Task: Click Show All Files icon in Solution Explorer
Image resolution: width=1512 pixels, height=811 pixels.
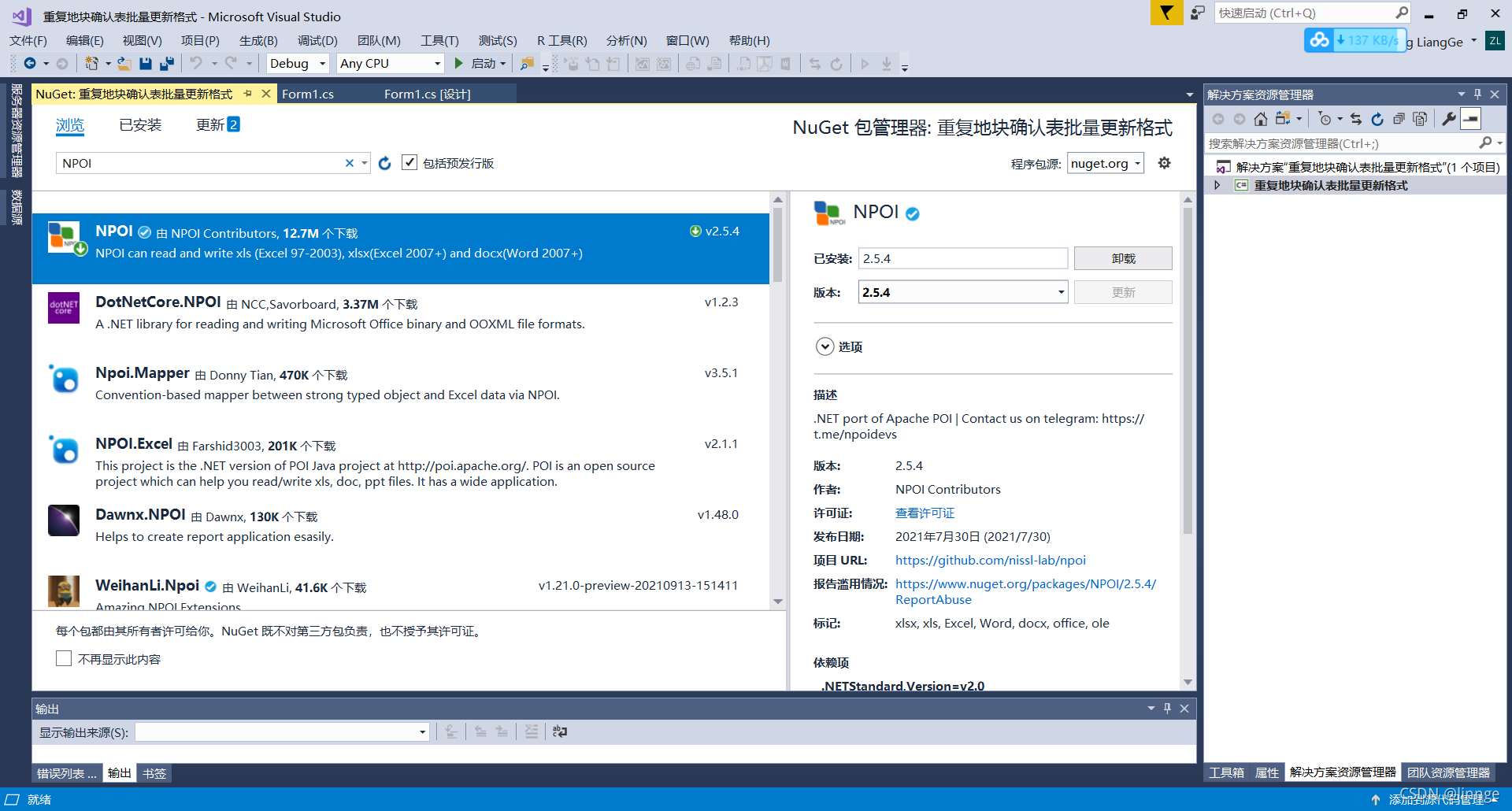Action: tap(1420, 119)
